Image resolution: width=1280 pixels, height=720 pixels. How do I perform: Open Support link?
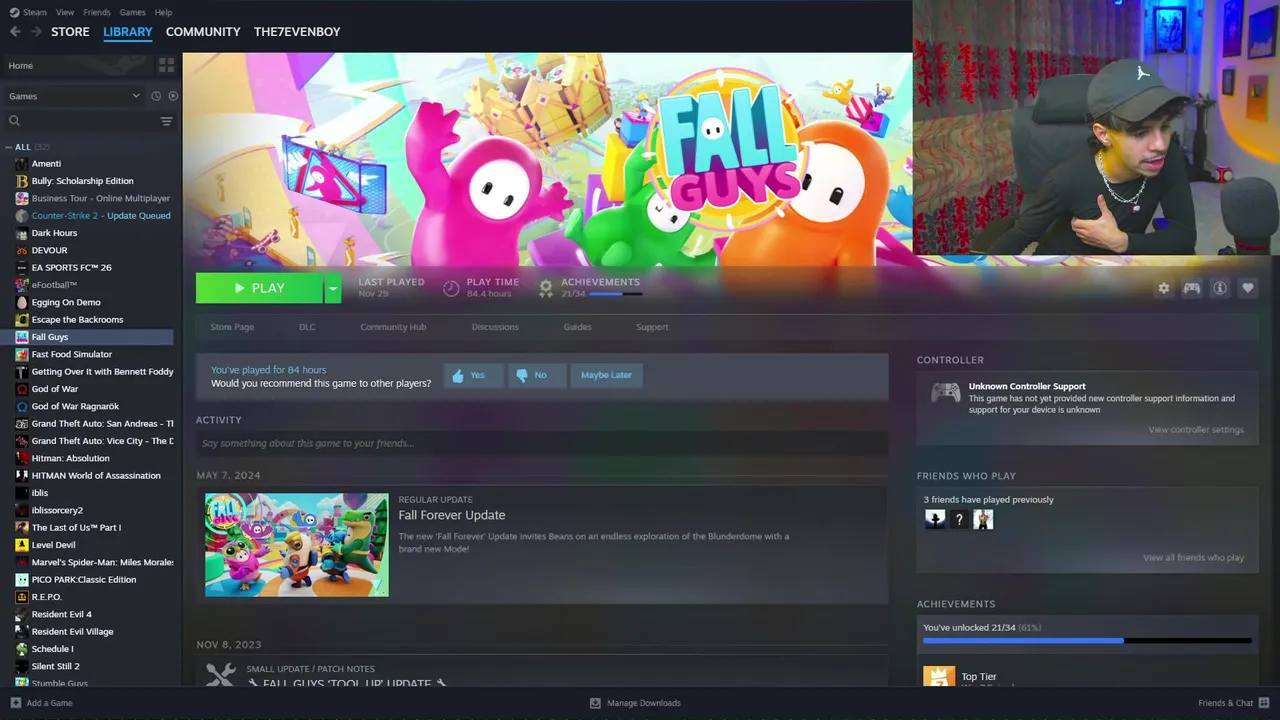pos(652,327)
